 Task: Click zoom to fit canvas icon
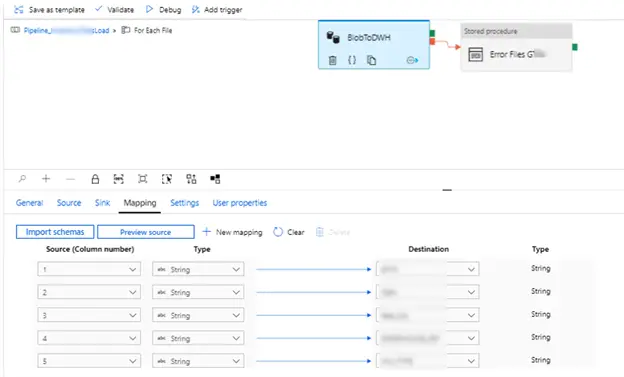click(x=142, y=179)
